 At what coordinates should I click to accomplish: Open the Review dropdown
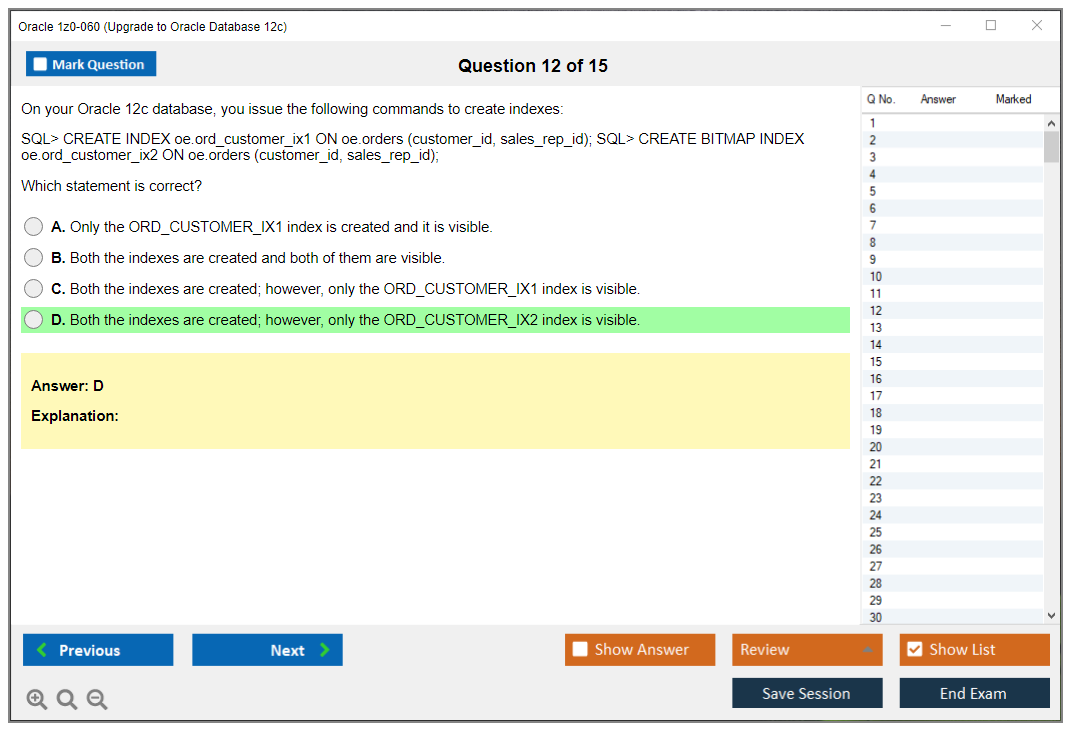[807, 649]
